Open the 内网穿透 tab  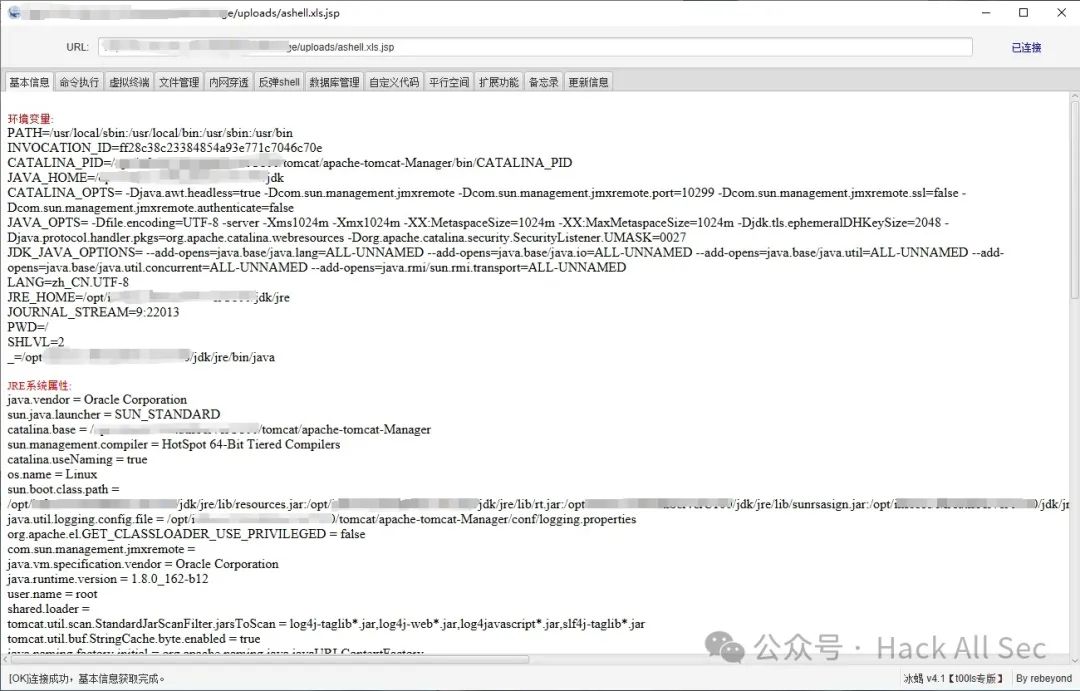click(x=229, y=82)
